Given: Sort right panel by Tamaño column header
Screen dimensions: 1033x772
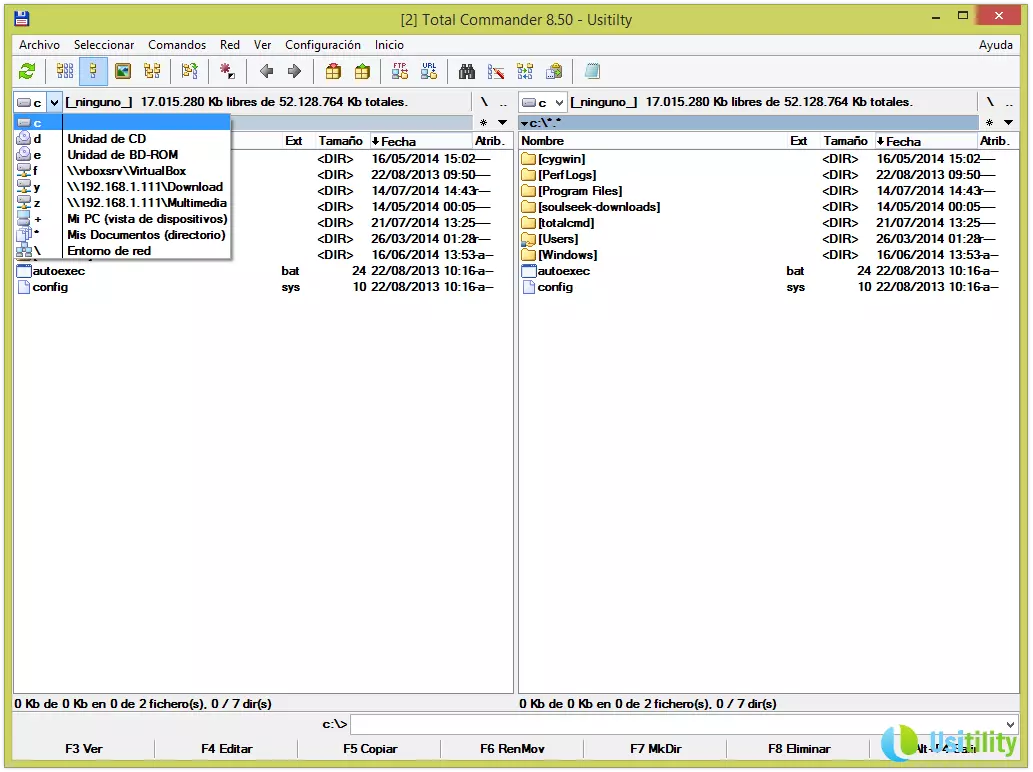Looking at the screenshot, I should (845, 141).
